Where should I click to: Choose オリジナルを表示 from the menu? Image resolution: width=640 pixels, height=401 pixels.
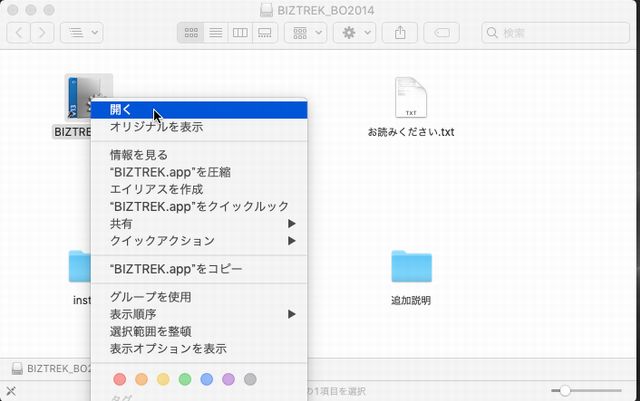(199, 127)
